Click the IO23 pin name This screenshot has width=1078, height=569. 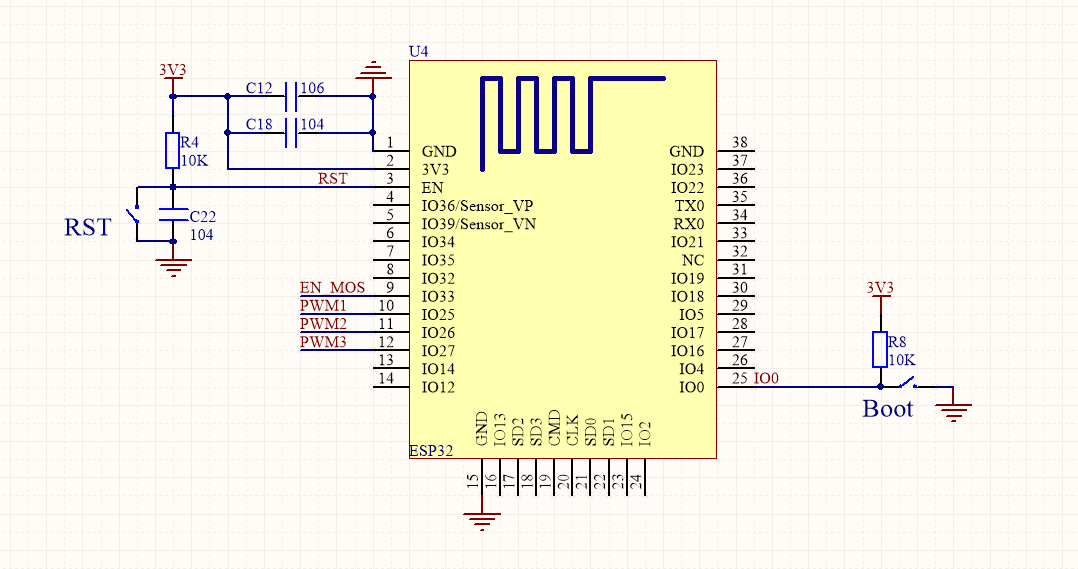688,169
